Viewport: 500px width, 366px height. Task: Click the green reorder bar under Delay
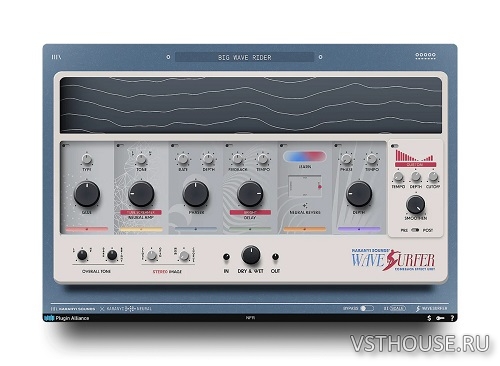pyautogui.click(x=250, y=229)
